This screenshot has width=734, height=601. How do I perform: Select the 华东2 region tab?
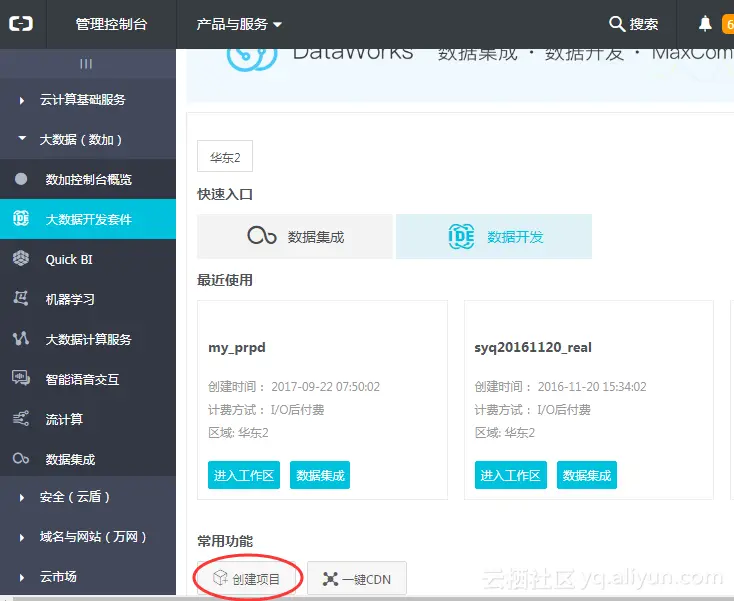pyautogui.click(x=225, y=156)
